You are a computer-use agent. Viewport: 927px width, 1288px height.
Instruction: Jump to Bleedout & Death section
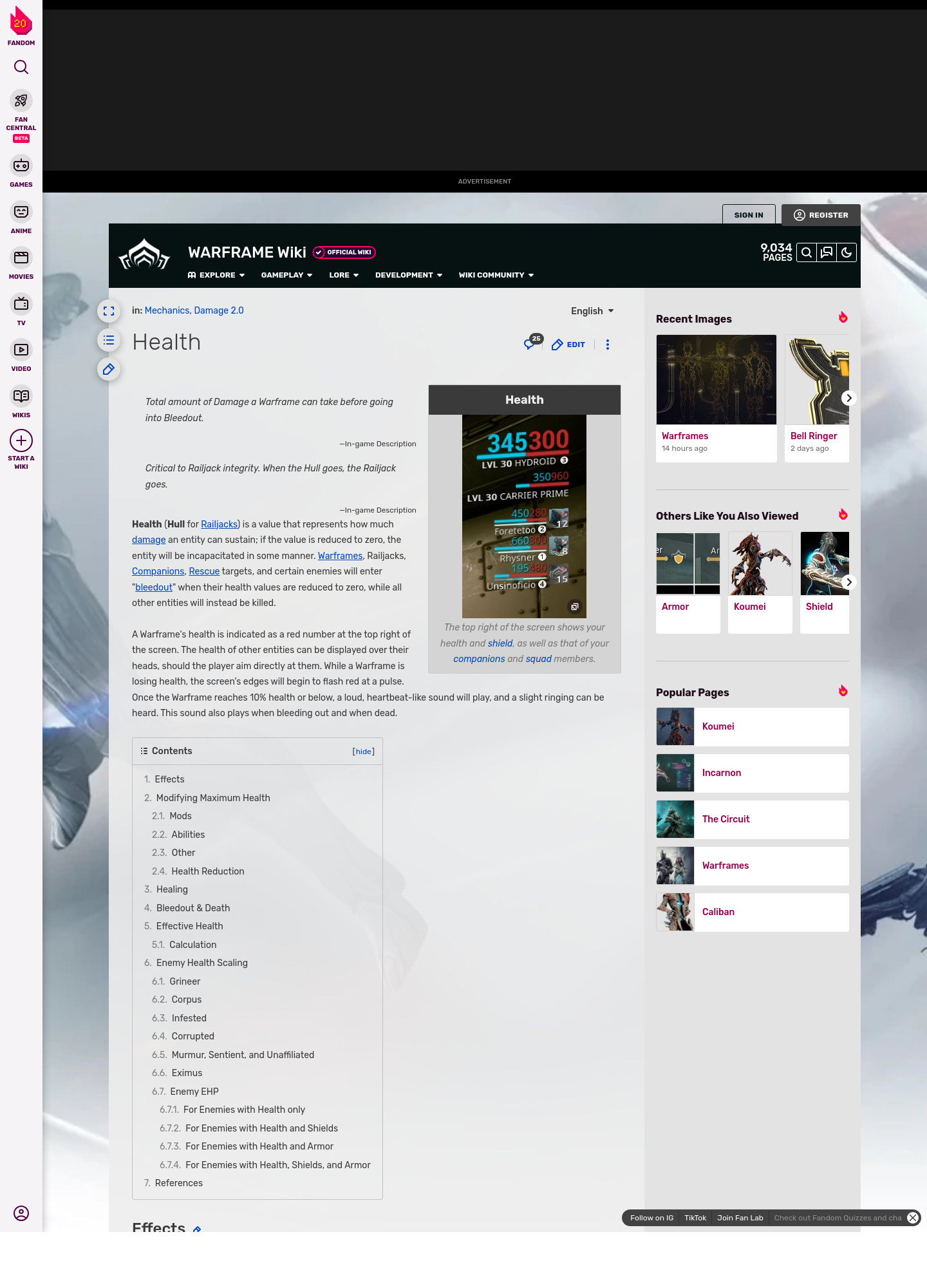coord(193,908)
